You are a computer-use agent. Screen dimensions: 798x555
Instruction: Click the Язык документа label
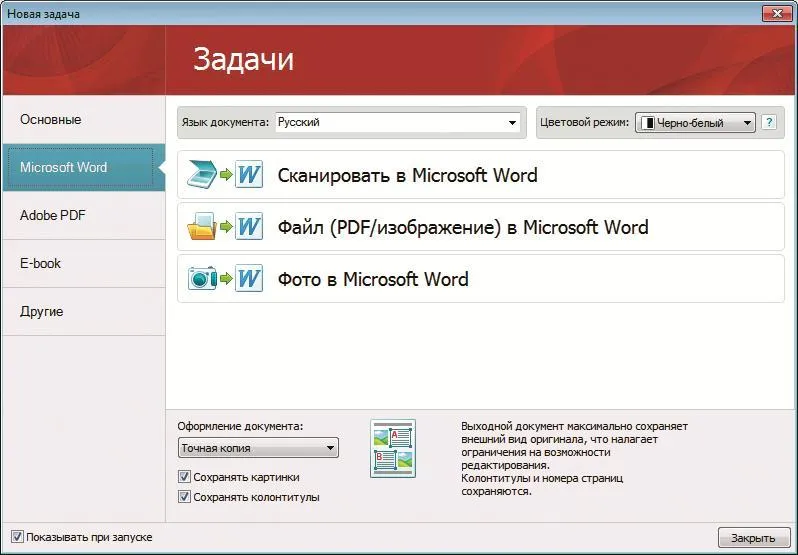click(225, 122)
